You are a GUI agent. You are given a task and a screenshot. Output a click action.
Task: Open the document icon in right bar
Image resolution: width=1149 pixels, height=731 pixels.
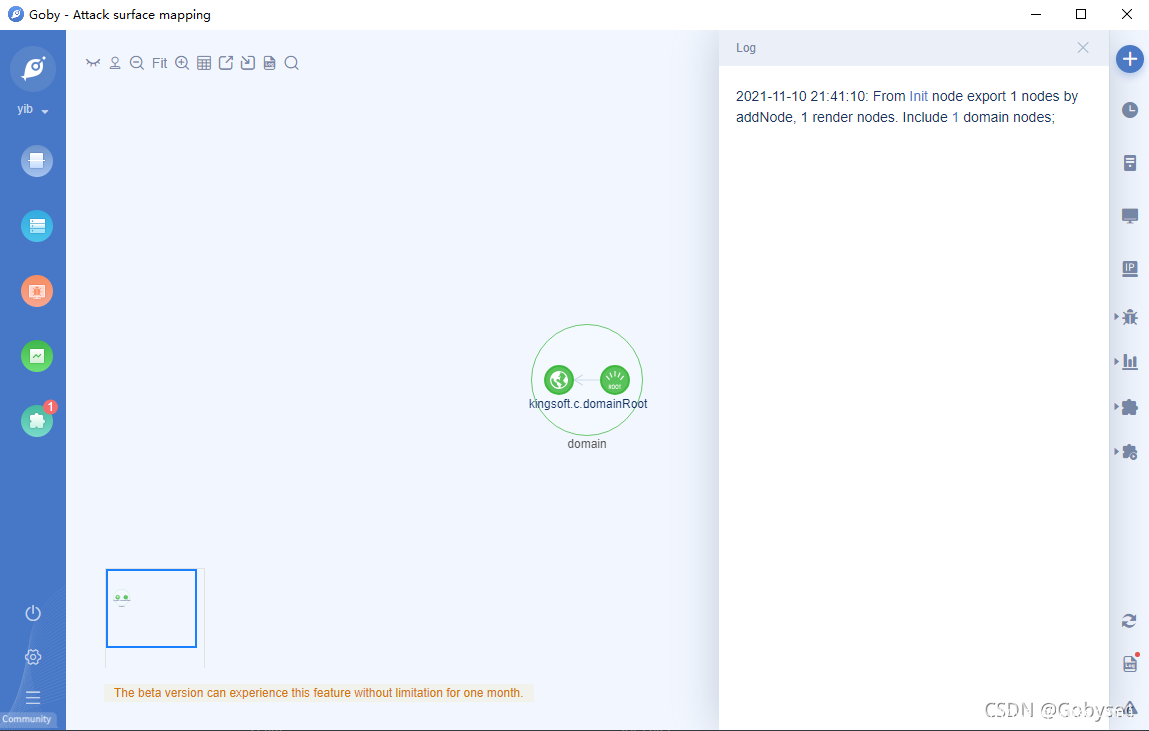[x=1130, y=163]
